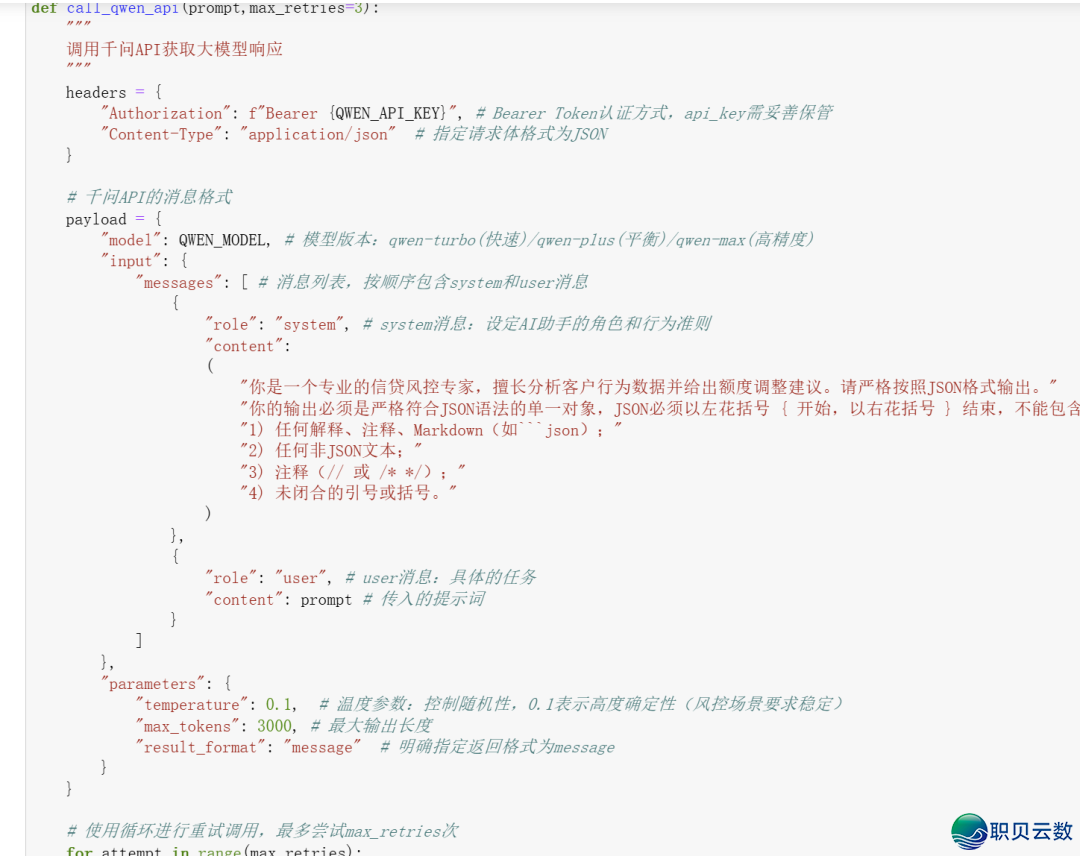Click the {QWEN_API_KEY} placeholder in Bearer string
This screenshot has width=1080, height=856.
(387, 113)
